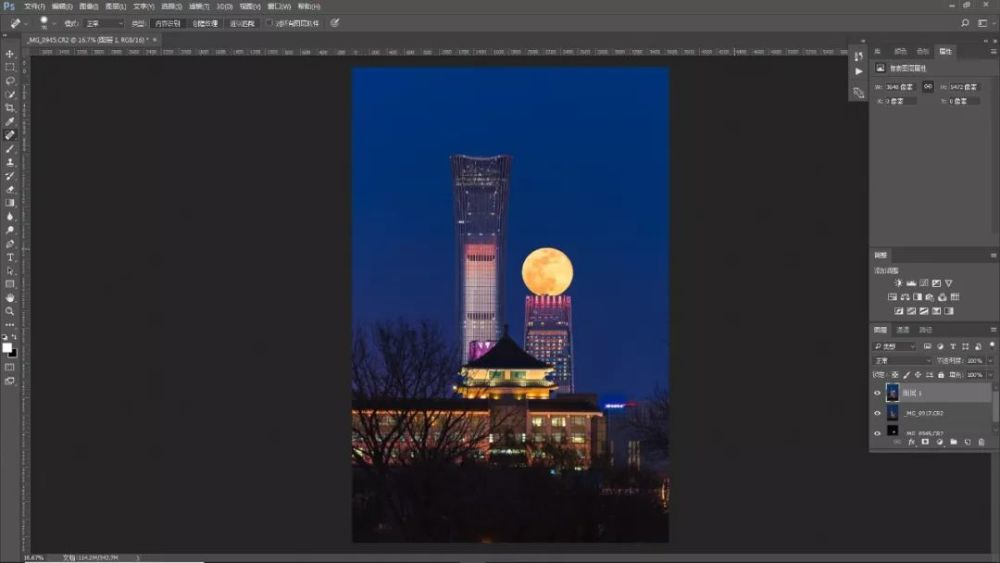This screenshot has width=1000, height=563.
Task: Select the Brush tool
Action: pos(10,149)
